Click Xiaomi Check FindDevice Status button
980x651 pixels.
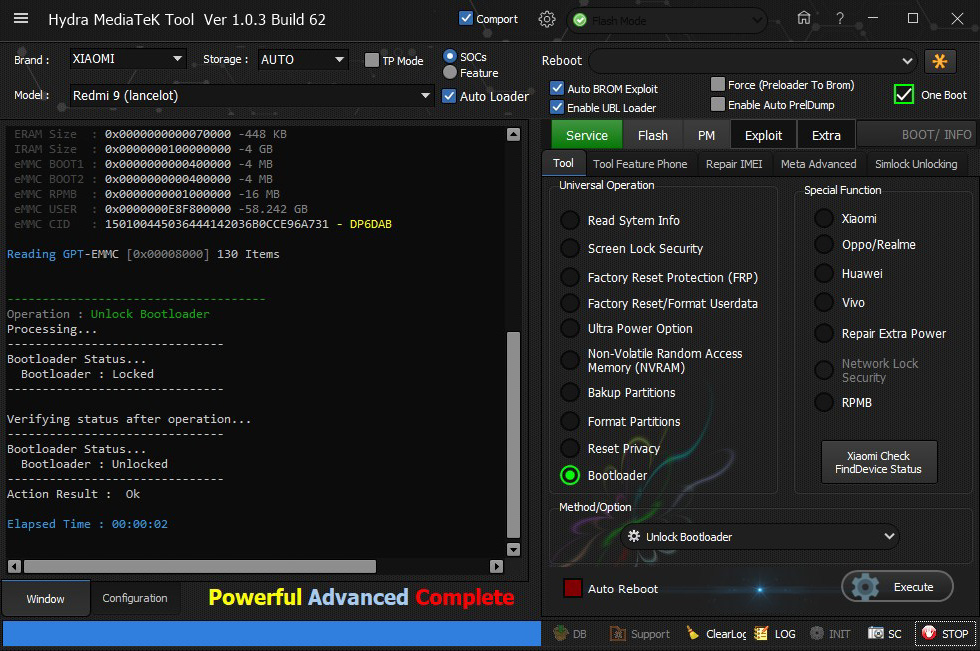click(879, 463)
